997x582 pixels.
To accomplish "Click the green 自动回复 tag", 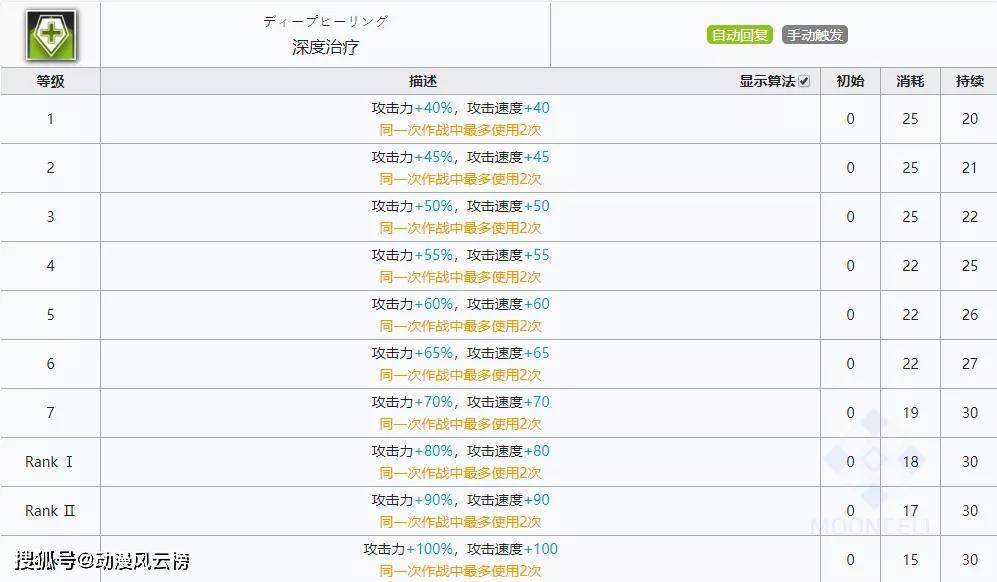I will (x=739, y=35).
